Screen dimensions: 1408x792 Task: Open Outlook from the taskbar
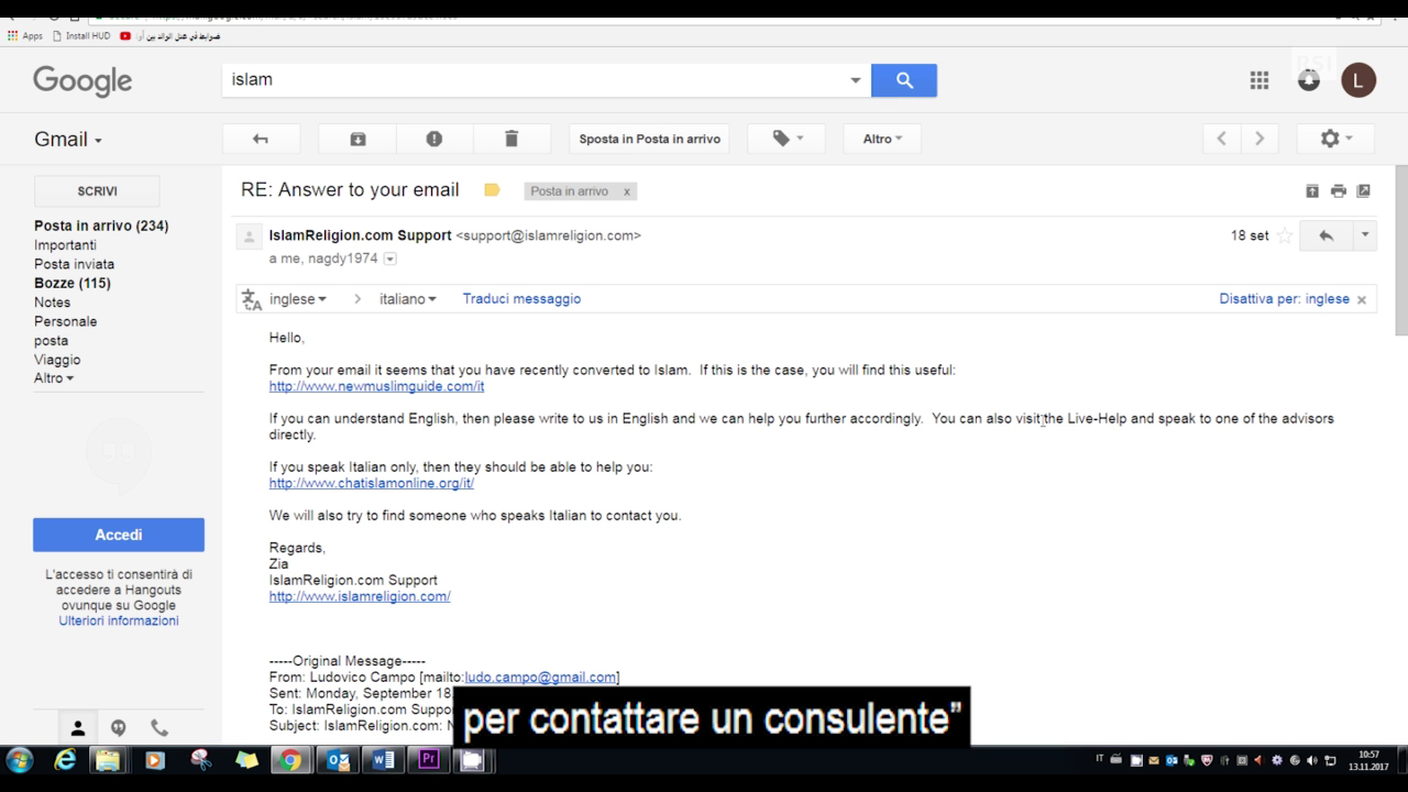pos(338,761)
